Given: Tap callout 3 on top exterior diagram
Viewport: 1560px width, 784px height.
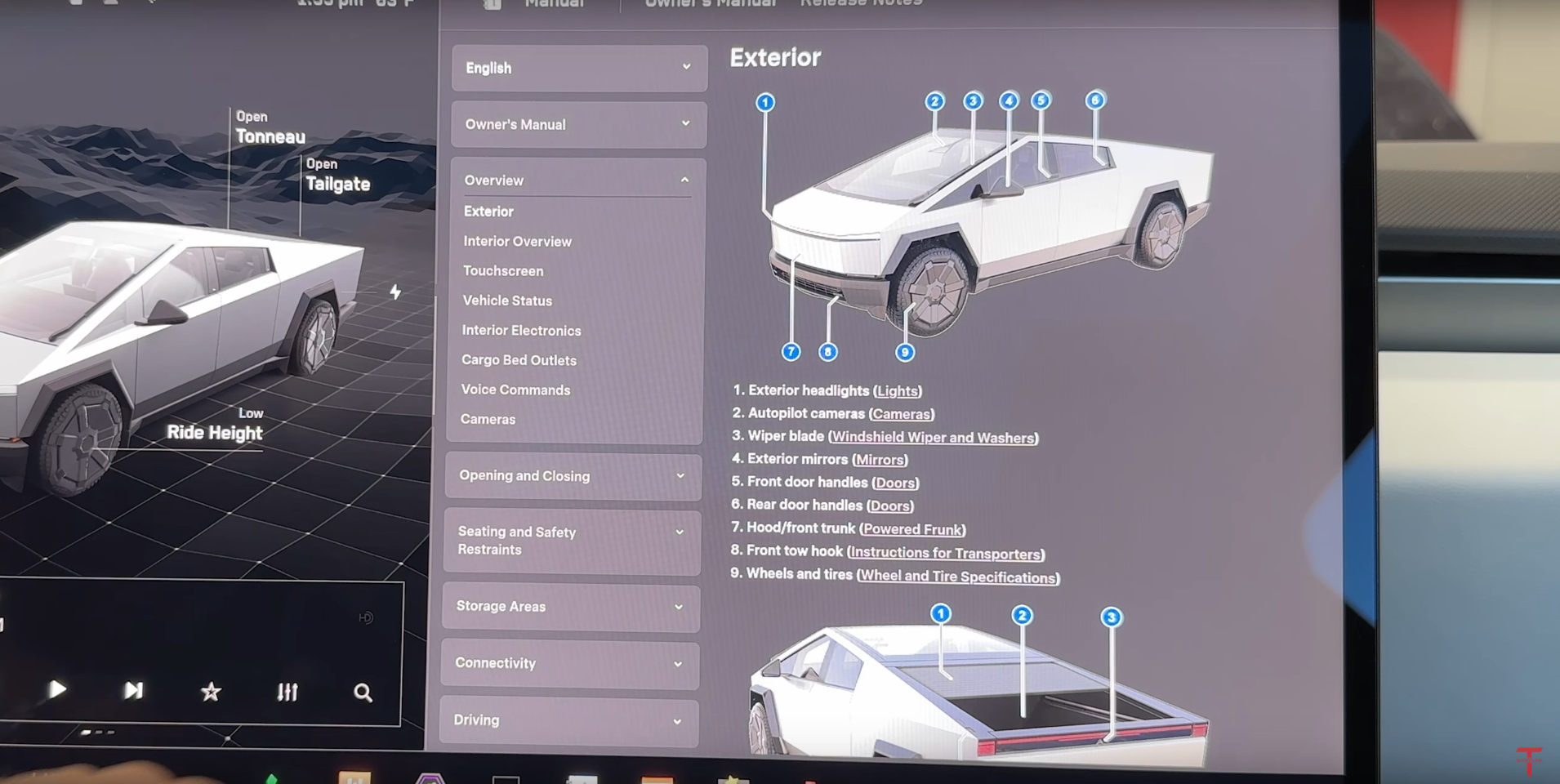Looking at the screenshot, I should [973, 101].
